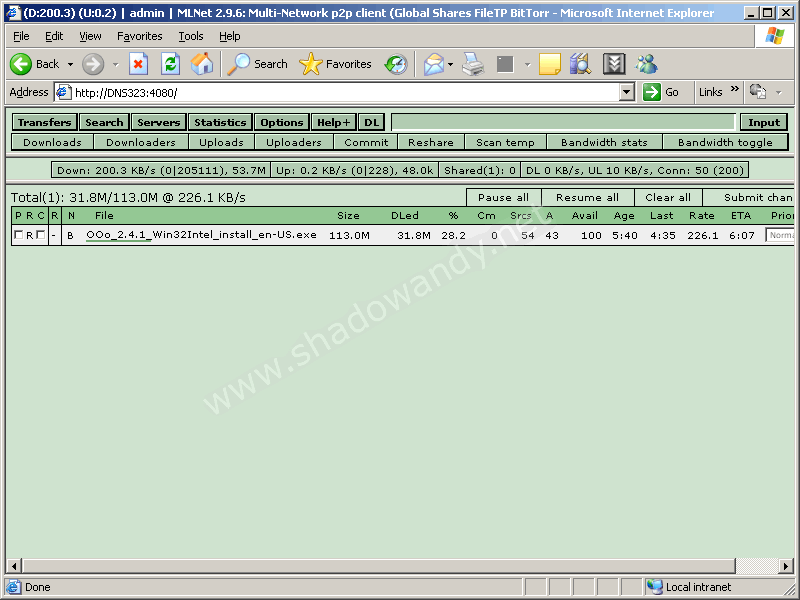Click the yellow sticky note icon

[x=549, y=64]
